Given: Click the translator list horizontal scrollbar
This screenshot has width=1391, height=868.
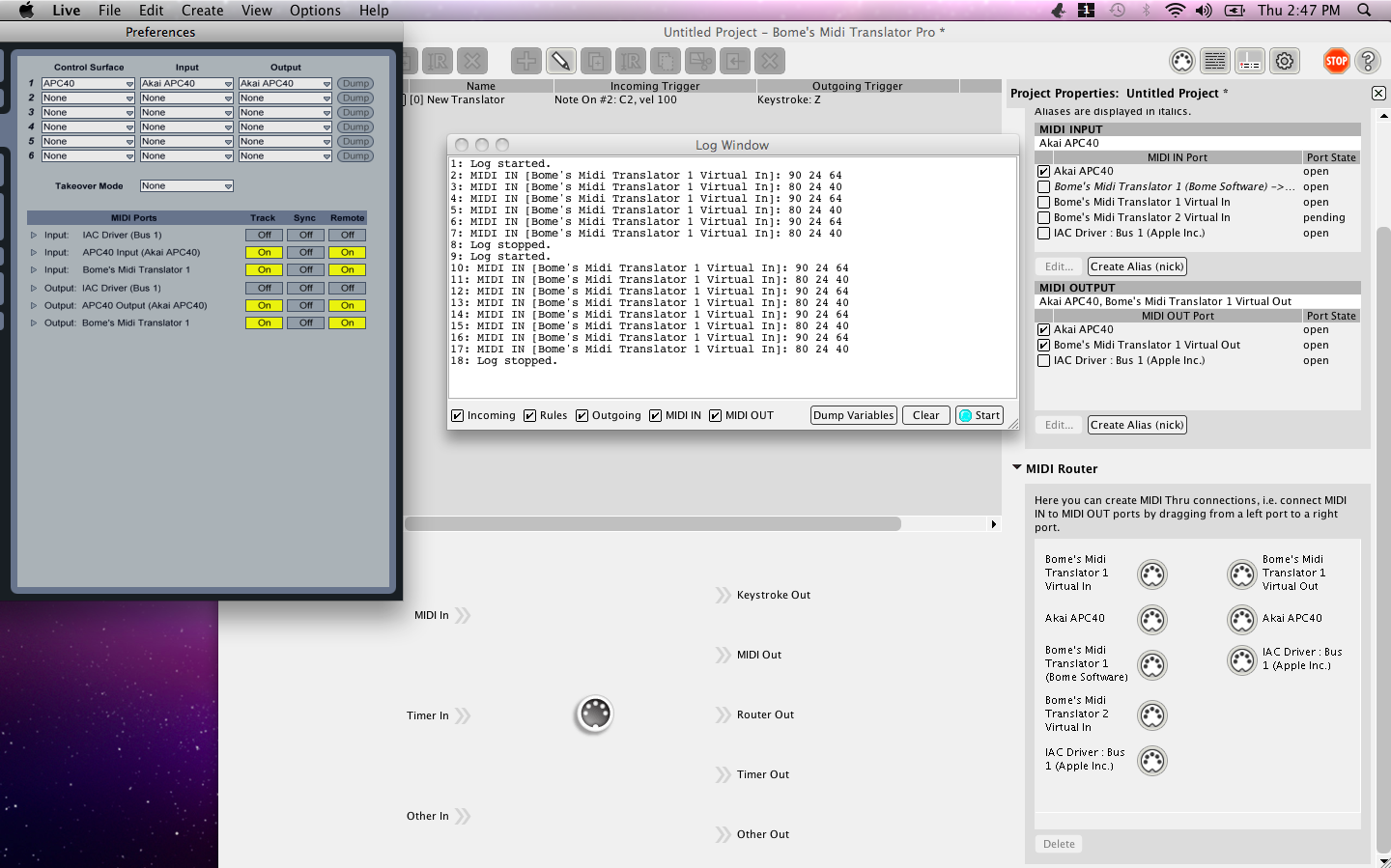Looking at the screenshot, I should (653, 524).
